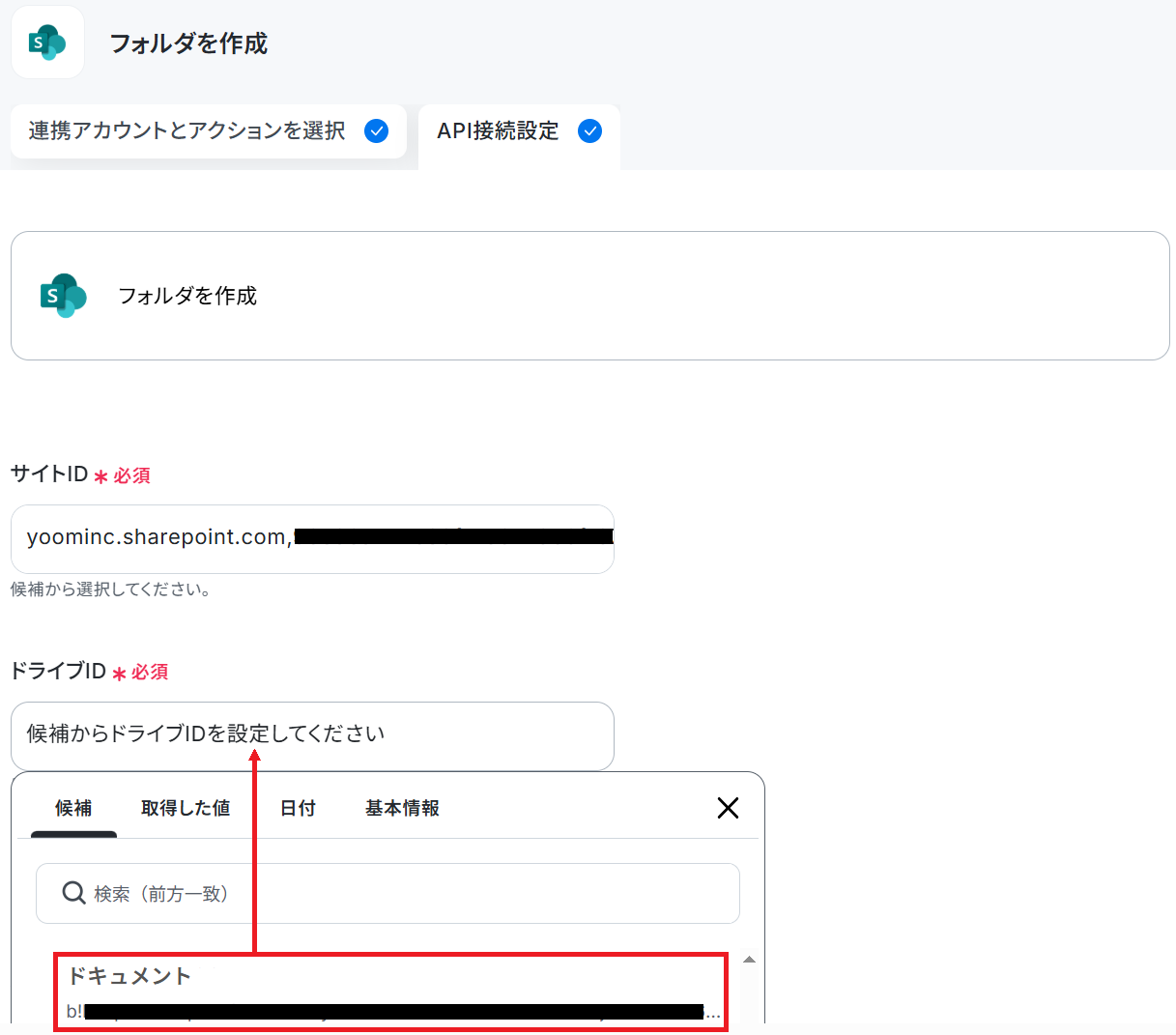This screenshot has height=1035, width=1176.
Task: Click the フォルダを作成 page title
Action: click(x=188, y=43)
